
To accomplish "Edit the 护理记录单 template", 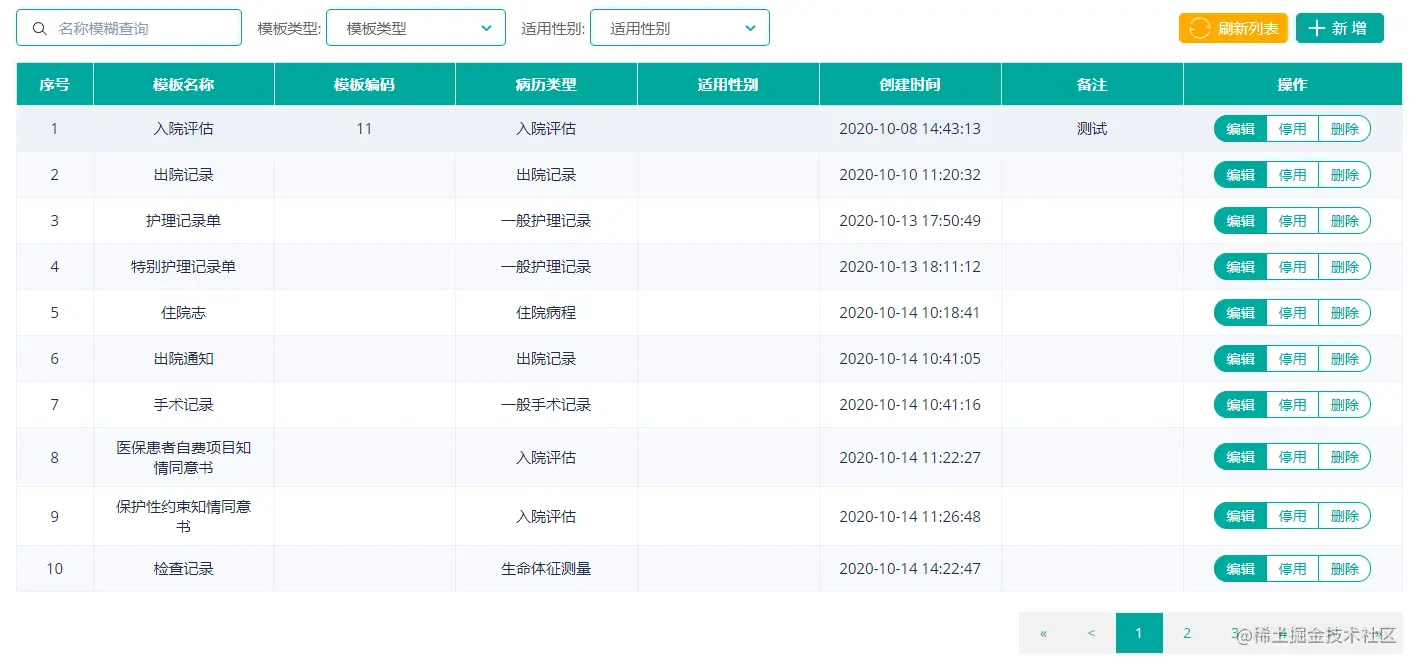I will tap(1240, 221).
